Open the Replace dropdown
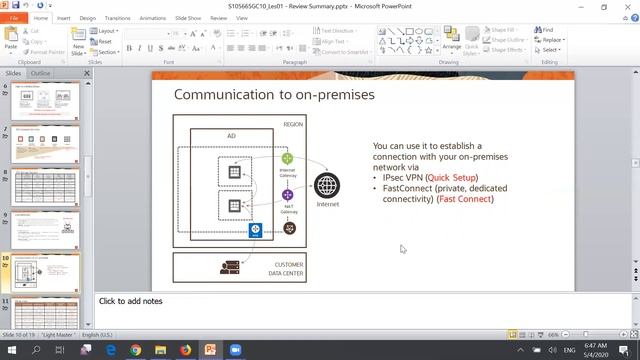 [550, 40]
